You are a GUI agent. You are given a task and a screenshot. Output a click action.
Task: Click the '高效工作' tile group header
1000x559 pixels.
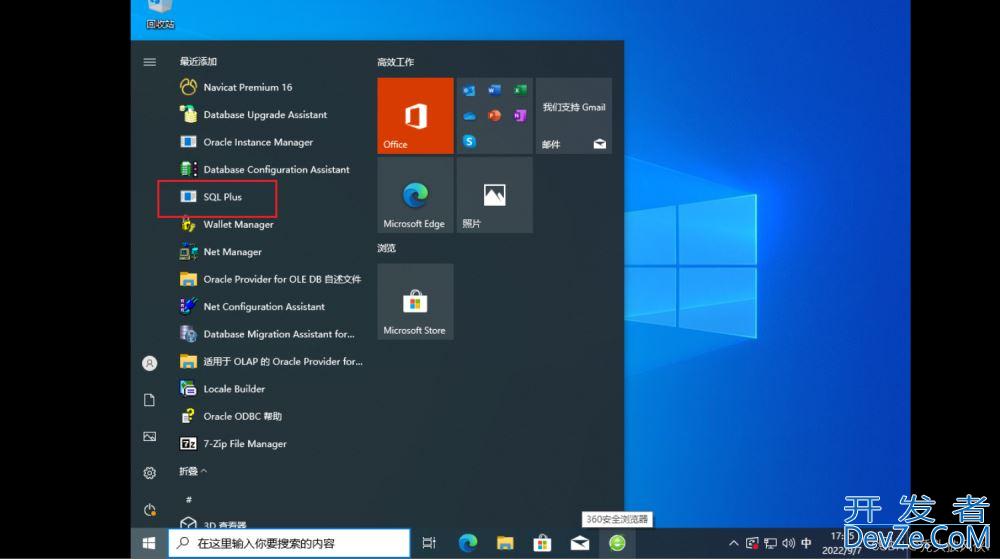395,62
